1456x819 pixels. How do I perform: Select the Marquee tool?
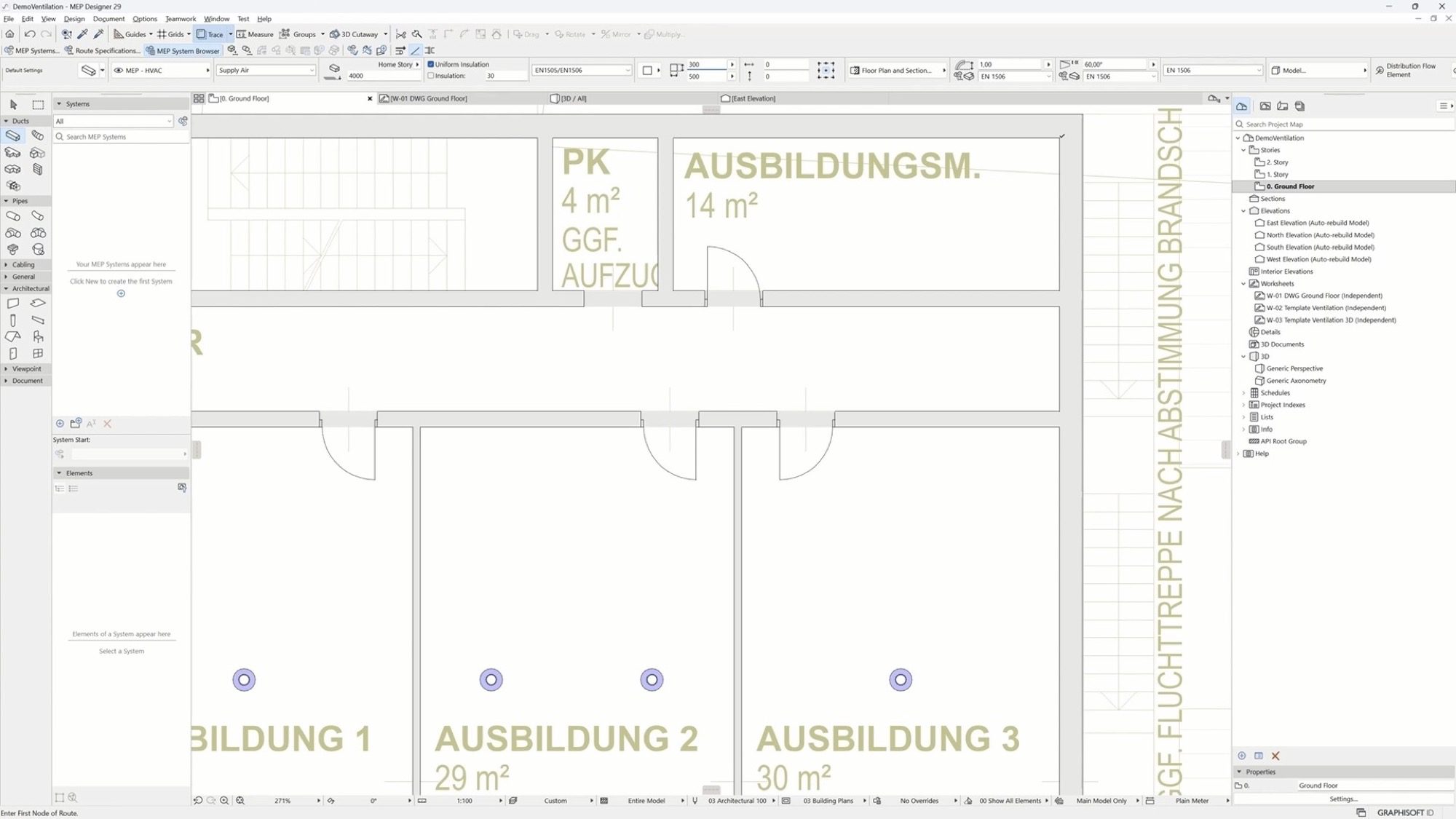[38, 105]
